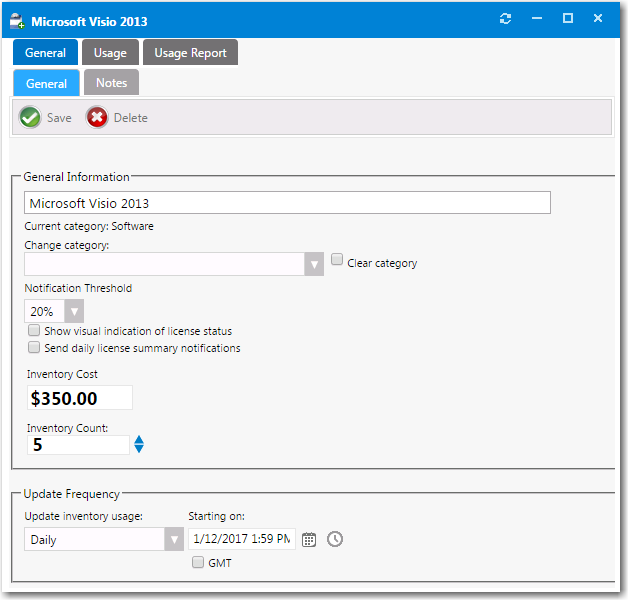Click the application icon in title bar
This screenshot has height=600, width=628.
tap(17, 20)
